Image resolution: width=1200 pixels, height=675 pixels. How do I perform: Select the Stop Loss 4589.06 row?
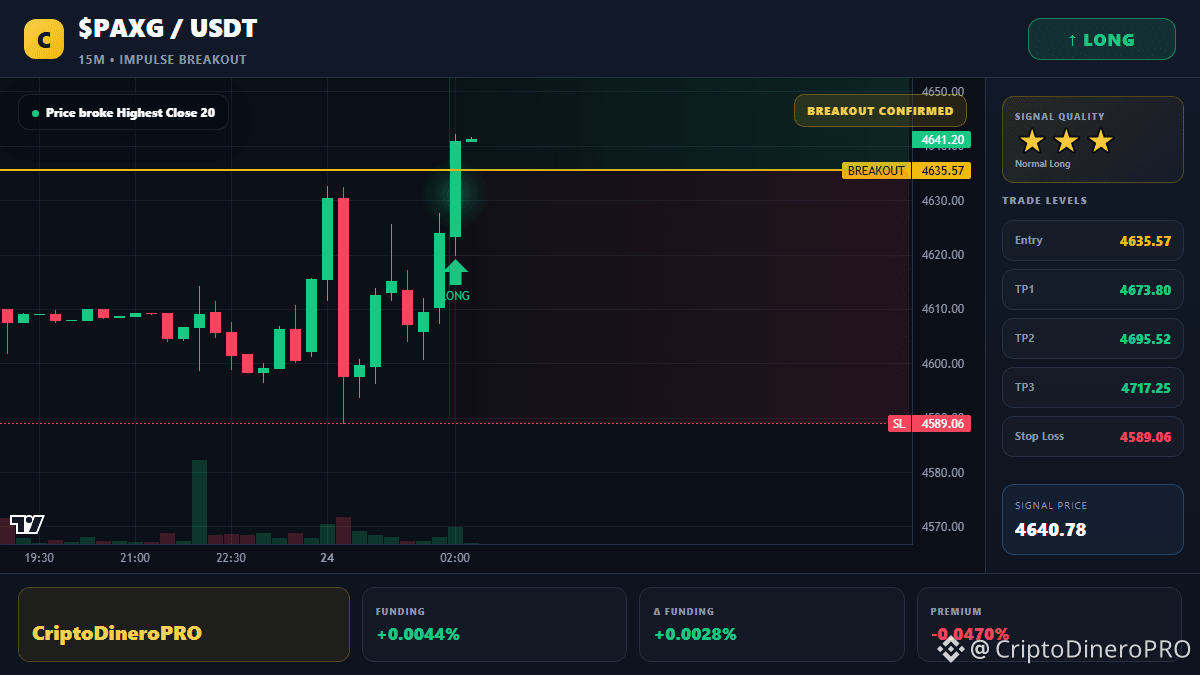tap(1093, 437)
